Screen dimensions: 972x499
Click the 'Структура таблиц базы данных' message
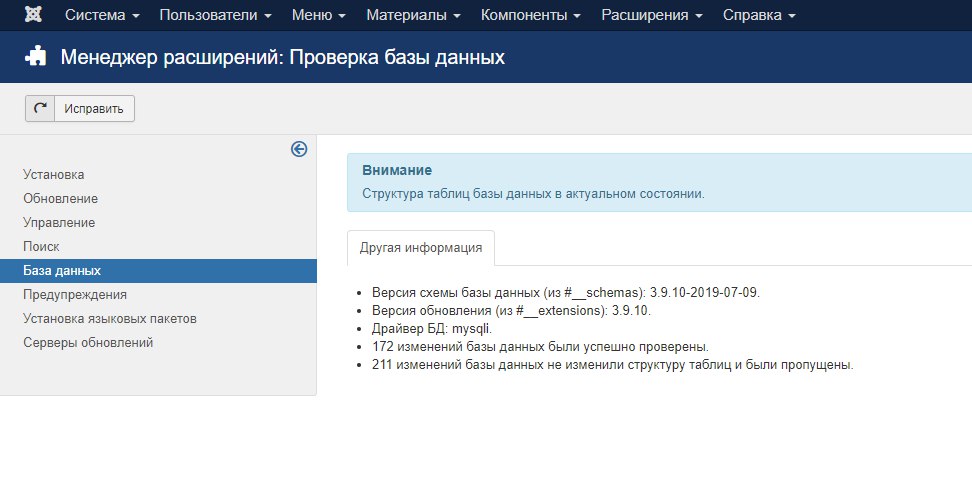pos(533,194)
